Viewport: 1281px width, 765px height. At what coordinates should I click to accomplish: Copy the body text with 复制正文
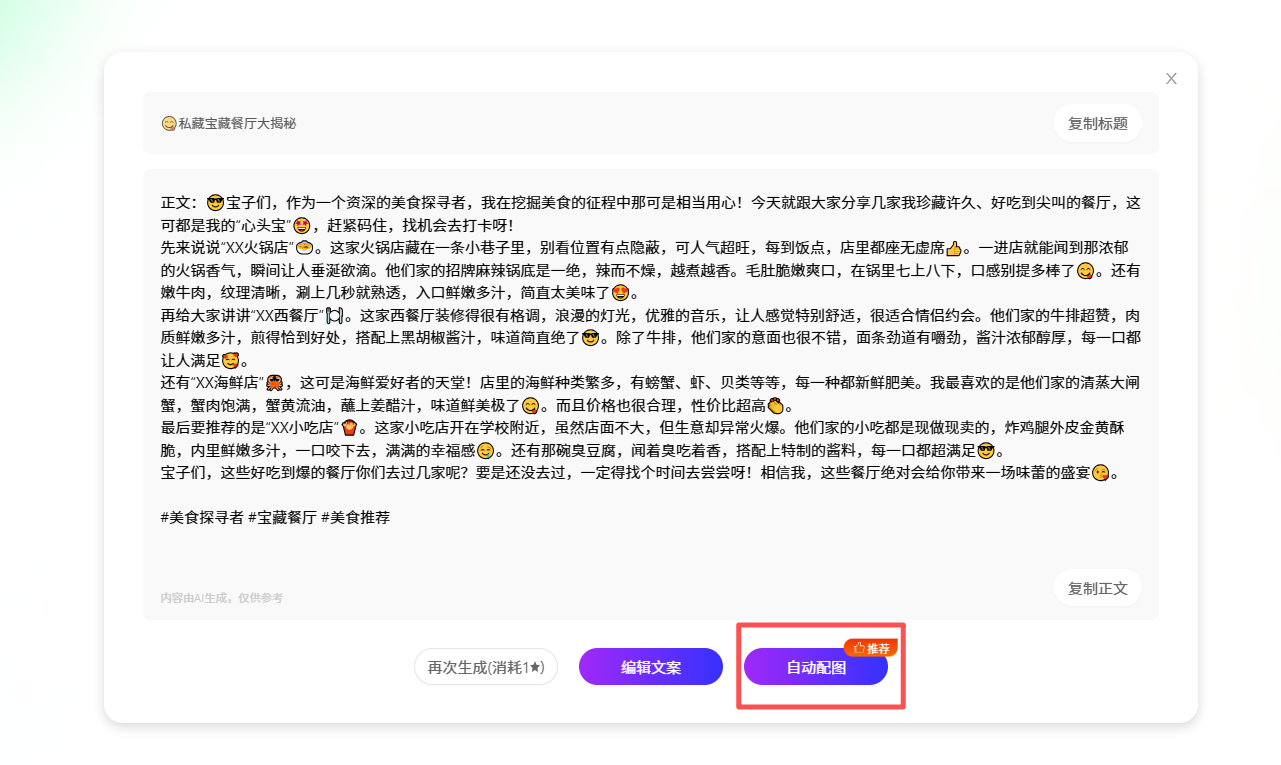pos(1097,588)
